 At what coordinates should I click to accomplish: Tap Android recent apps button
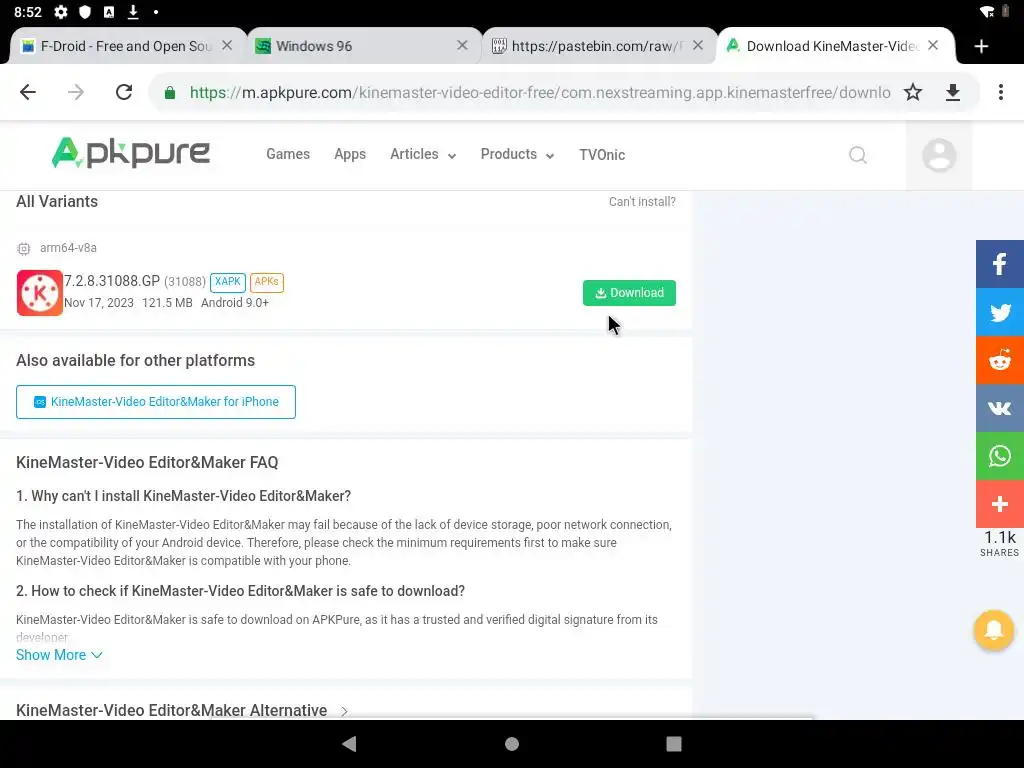tap(673, 744)
